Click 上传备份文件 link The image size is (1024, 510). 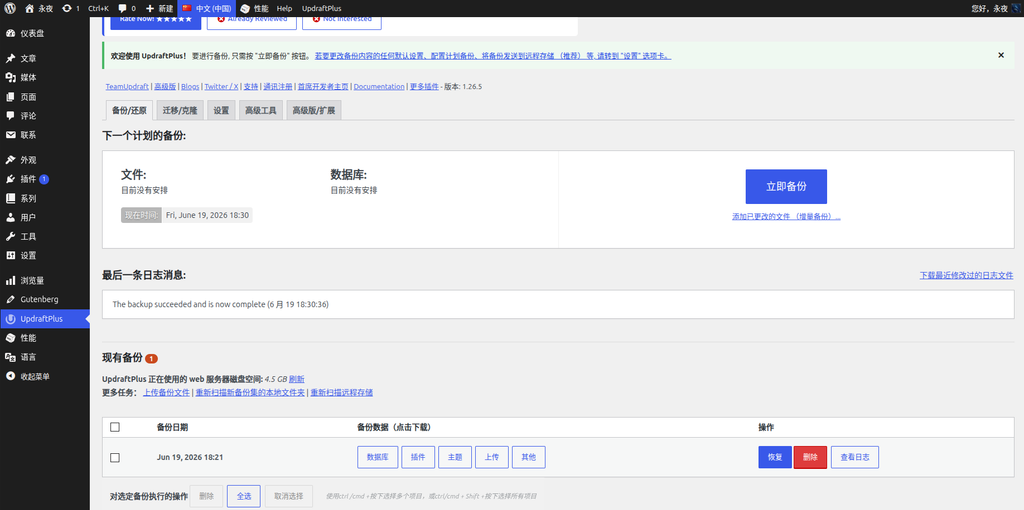click(167, 392)
